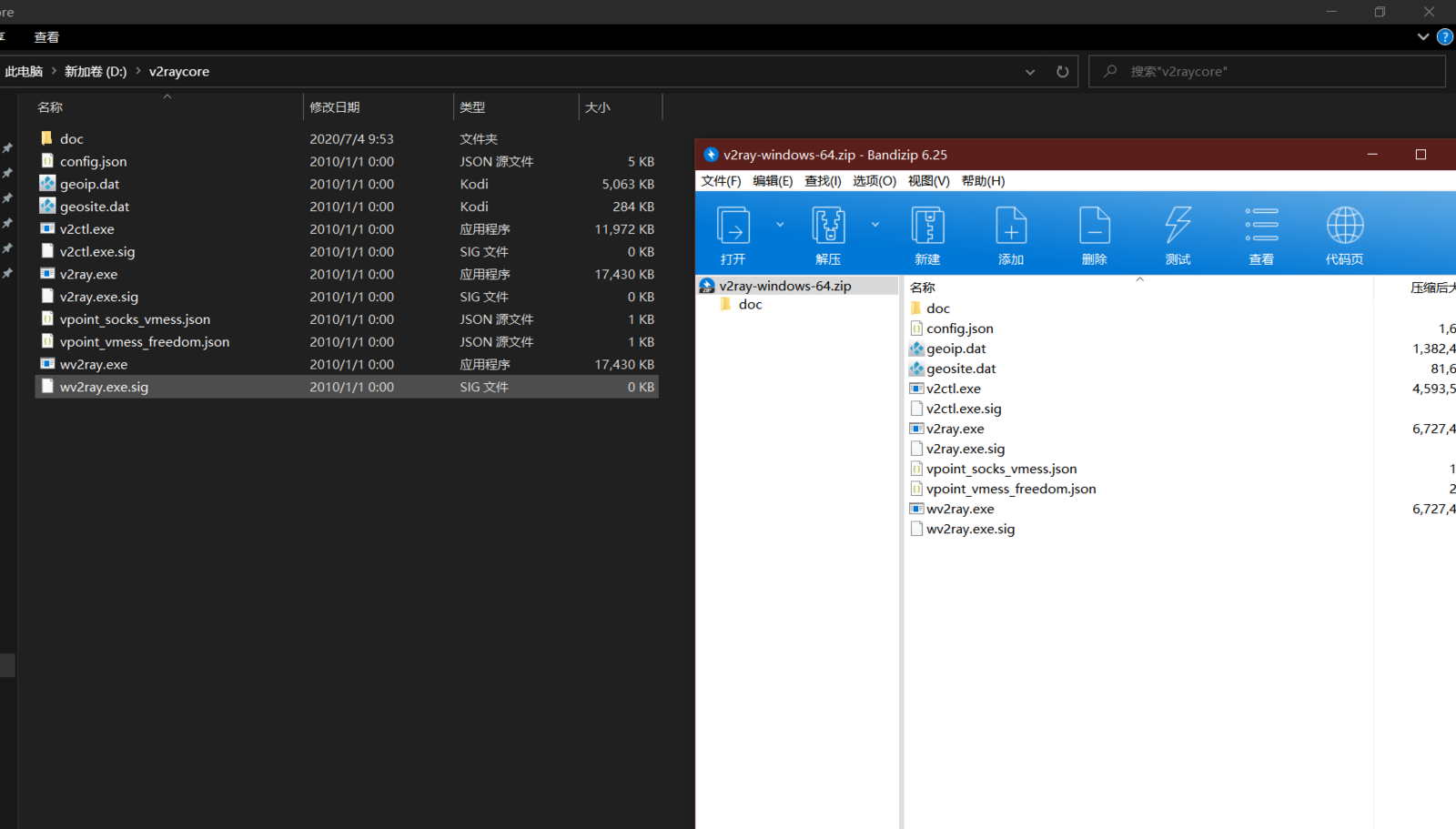
Task: Open dropdown arrow next to Open (打开) button
Action: coord(780,225)
